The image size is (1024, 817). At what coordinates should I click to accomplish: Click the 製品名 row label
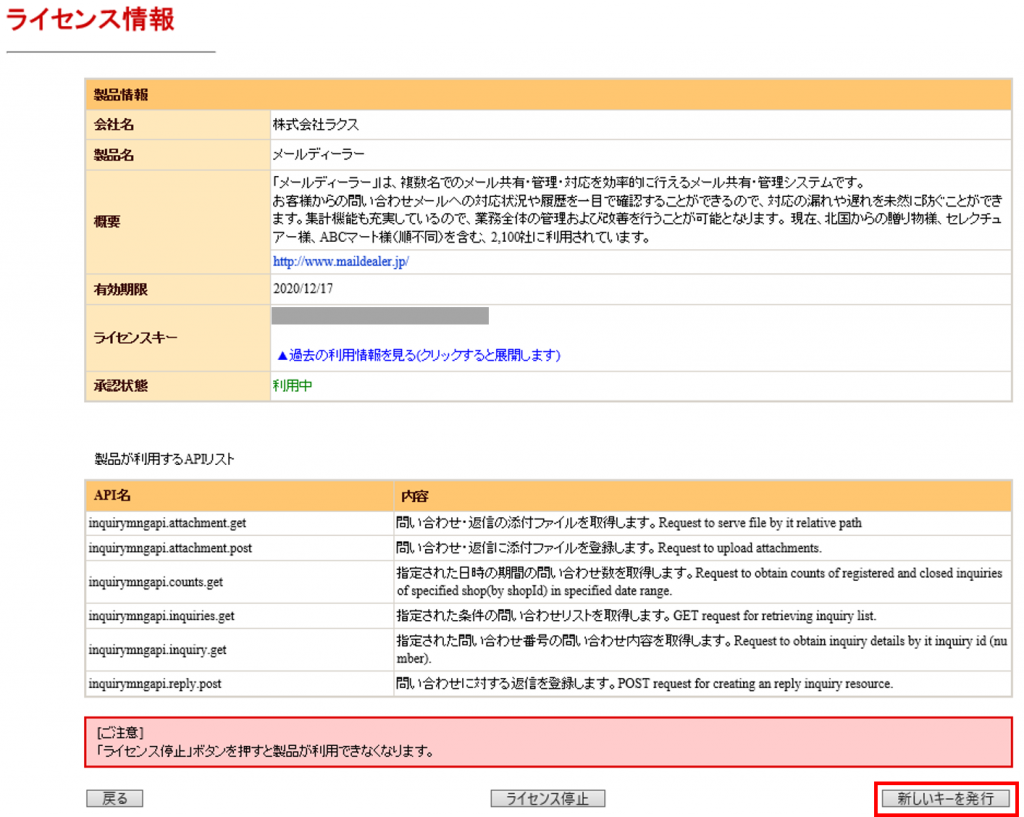[114, 155]
